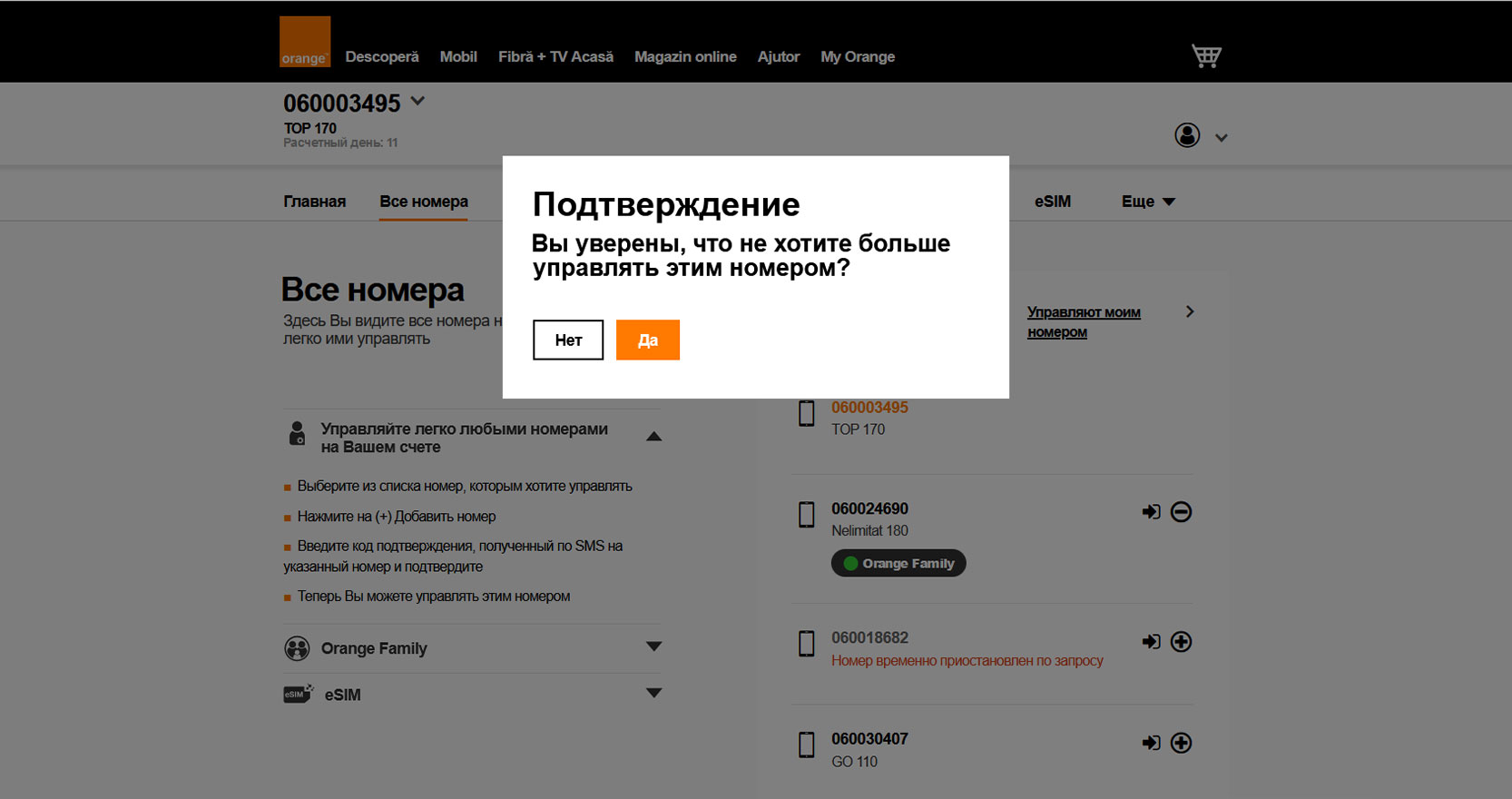The image size is (1512, 799).
Task: Click the login arrow icon for 060030407
Action: (x=1151, y=743)
